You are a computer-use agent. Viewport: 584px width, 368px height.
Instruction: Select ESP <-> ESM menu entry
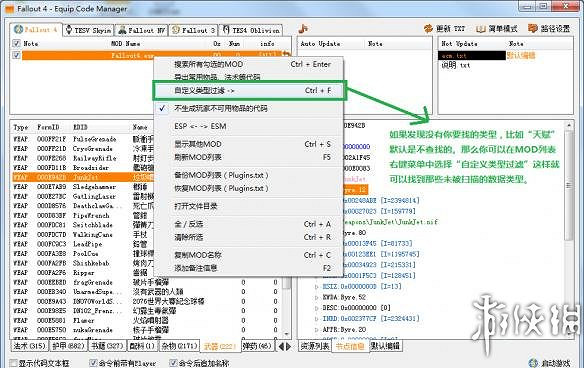(248, 126)
